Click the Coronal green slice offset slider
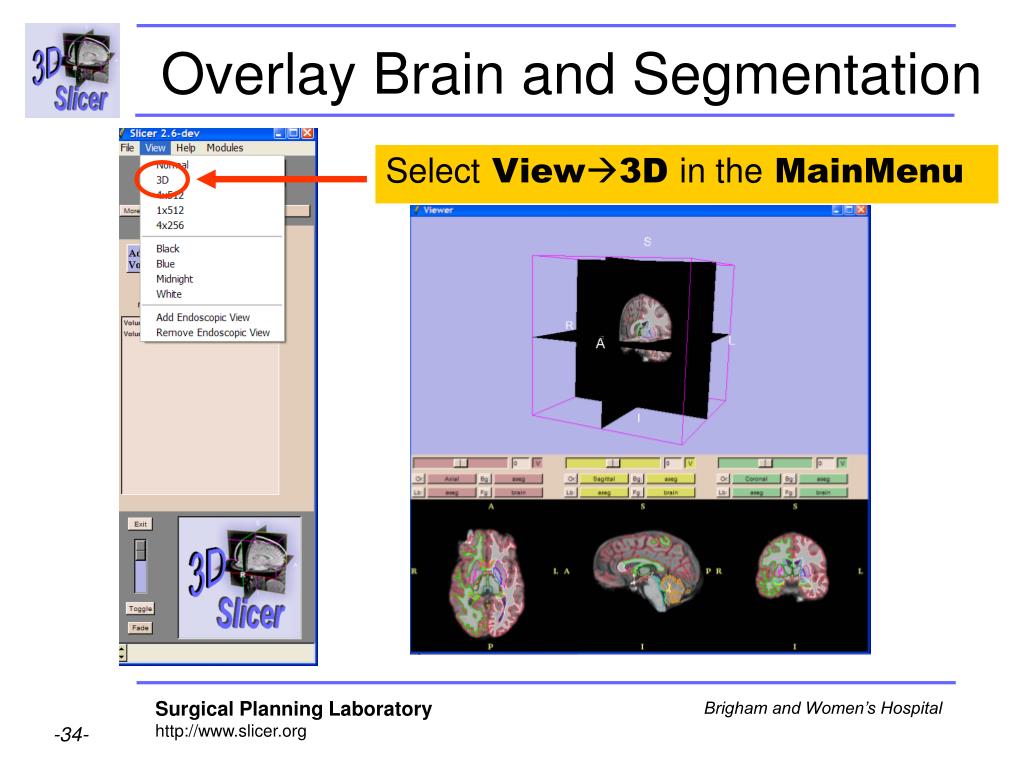 tap(765, 463)
